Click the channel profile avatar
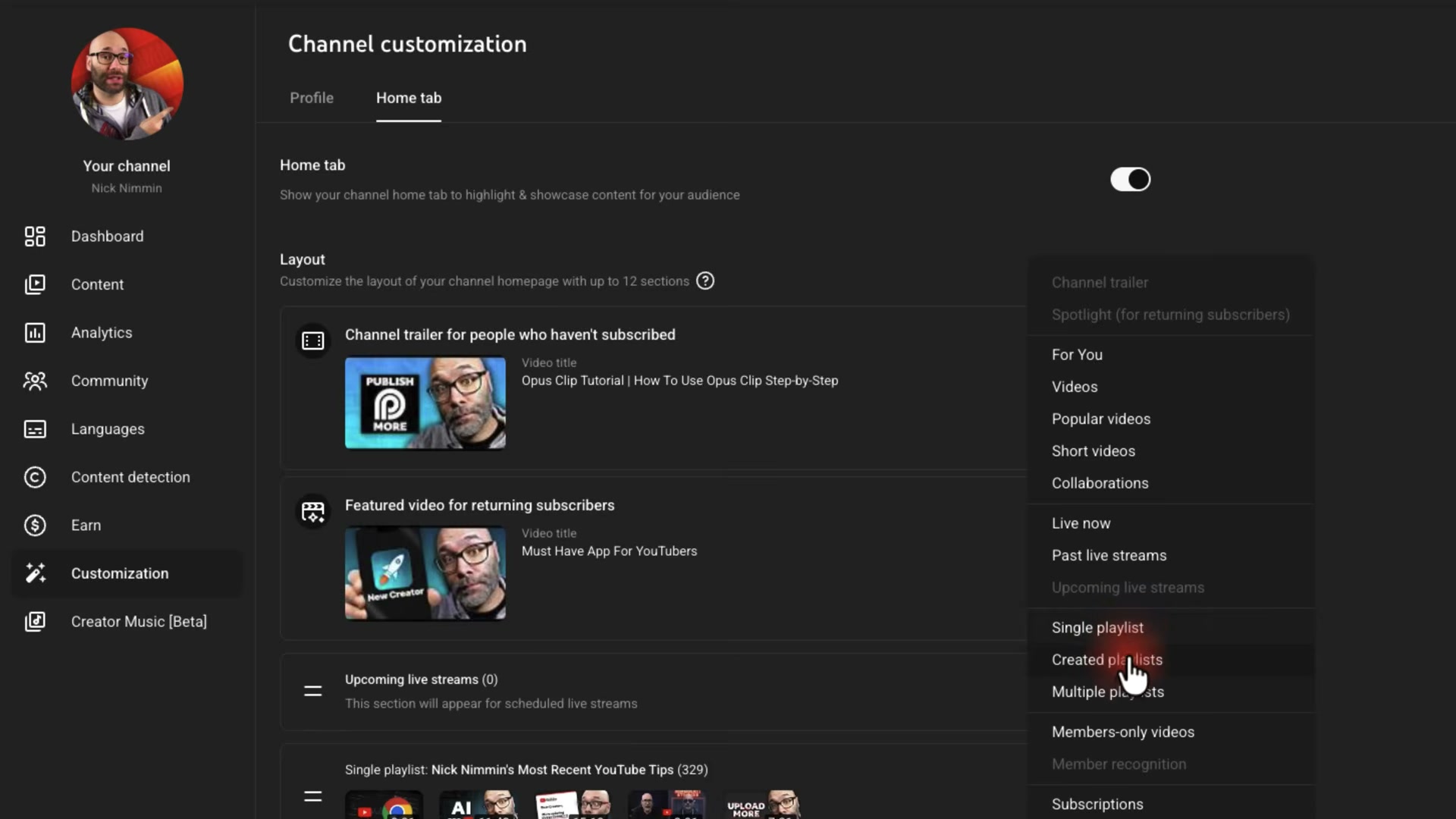The width and height of the screenshot is (1456, 819). click(127, 84)
